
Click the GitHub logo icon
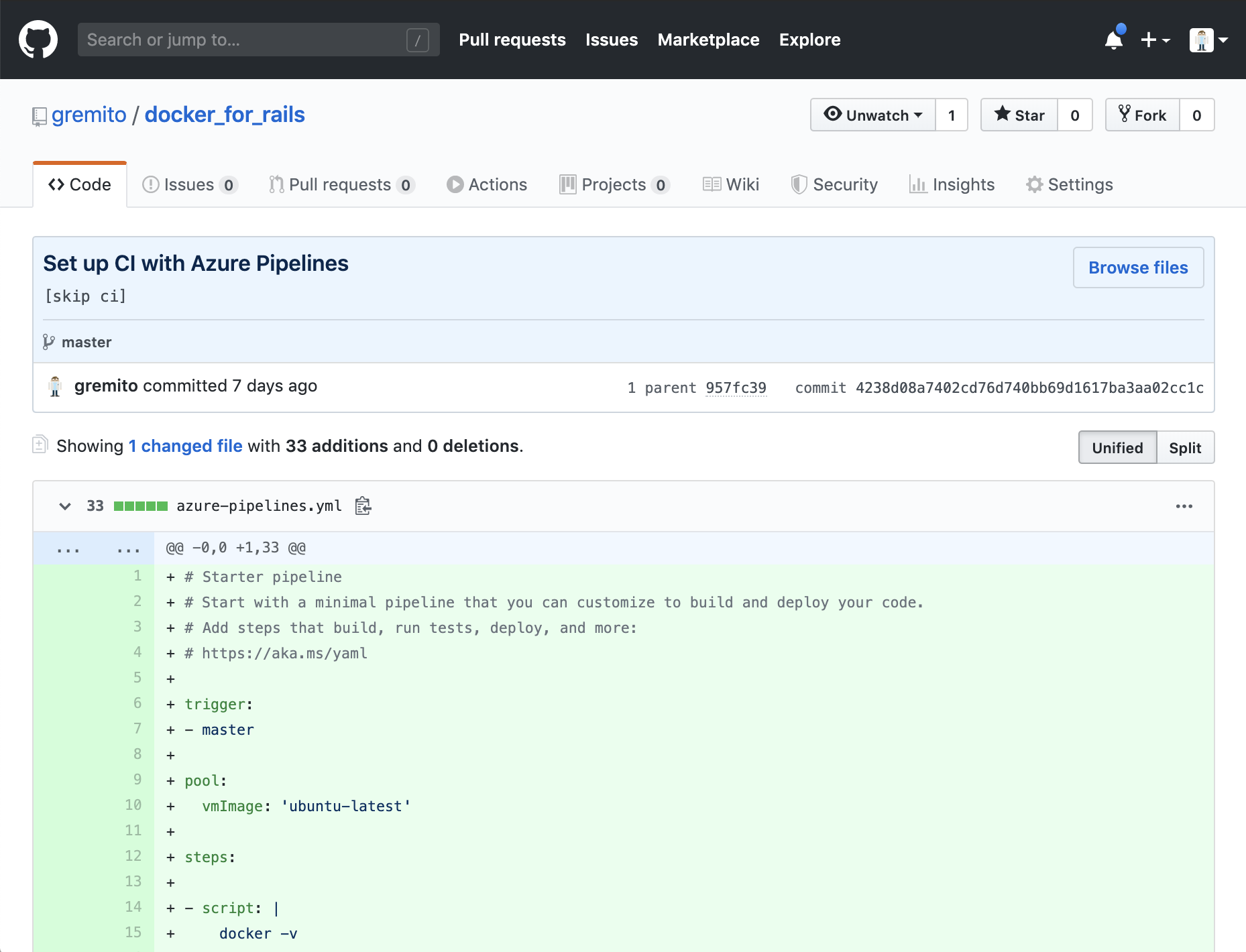[38, 40]
